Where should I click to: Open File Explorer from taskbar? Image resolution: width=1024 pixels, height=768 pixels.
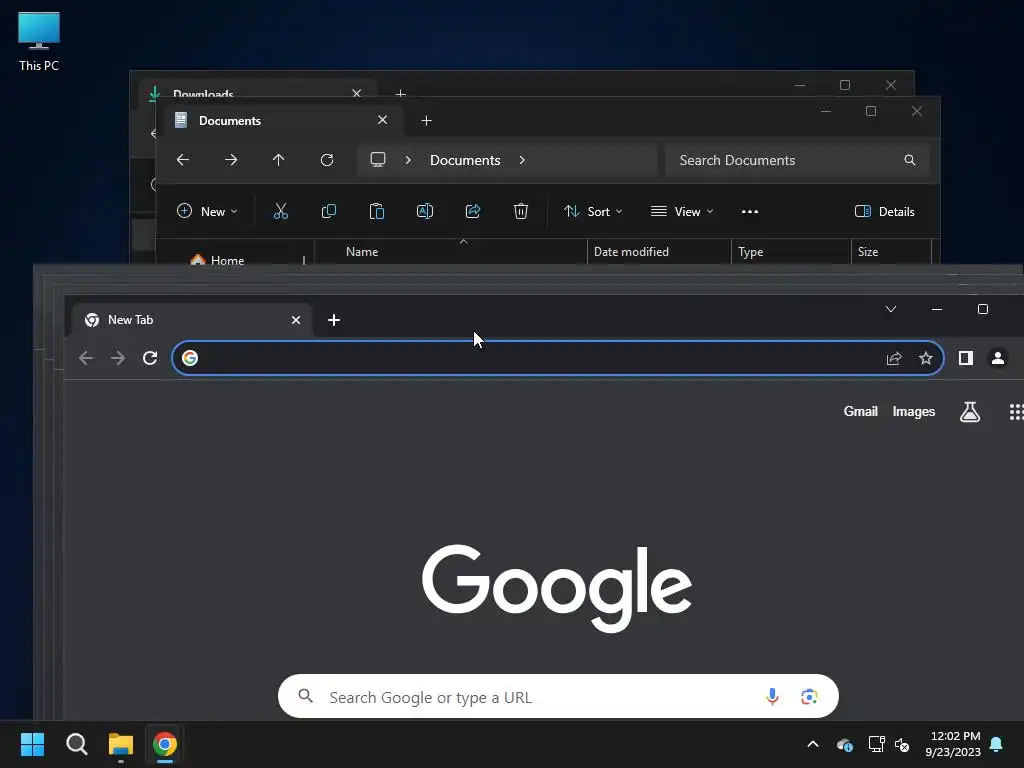pyautogui.click(x=121, y=744)
